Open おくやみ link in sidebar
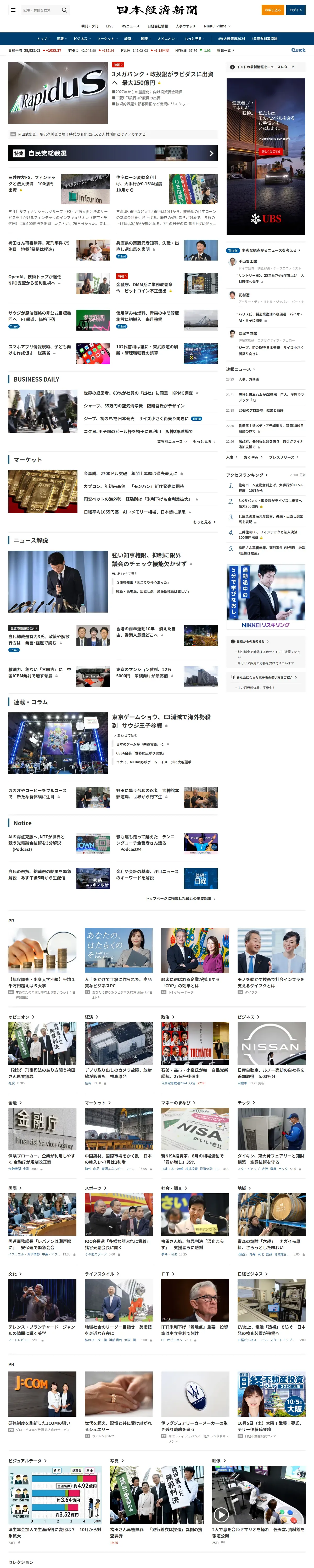Viewport: 314px width, 1568px height. click(253, 457)
